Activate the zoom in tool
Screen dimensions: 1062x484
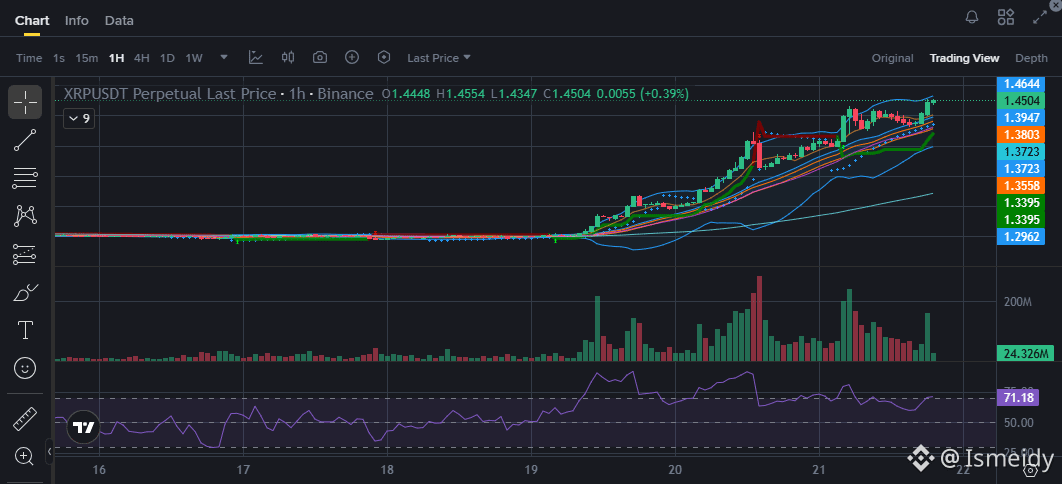click(x=25, y=456)
